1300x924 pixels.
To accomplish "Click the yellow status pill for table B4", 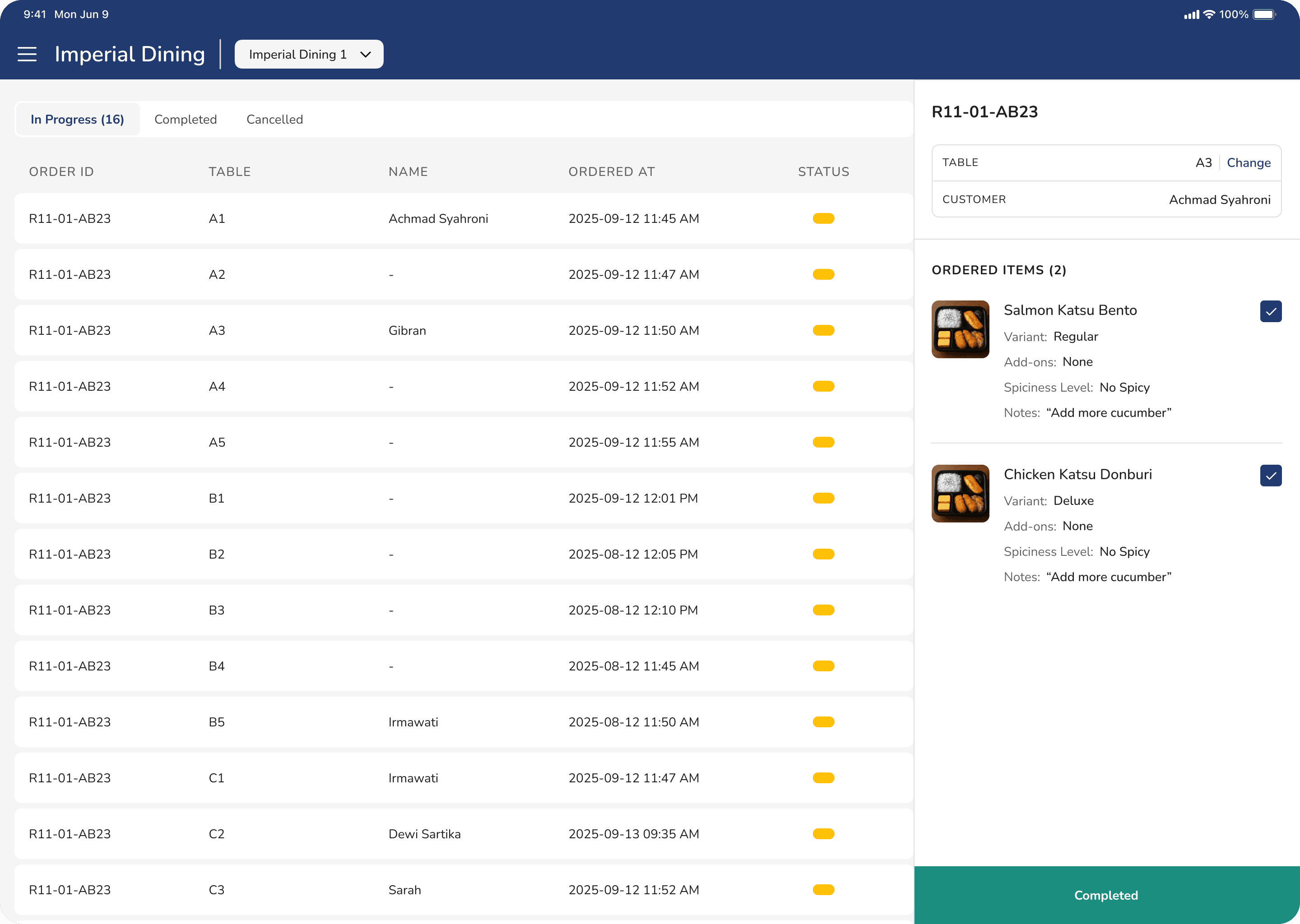I will 823,666.
